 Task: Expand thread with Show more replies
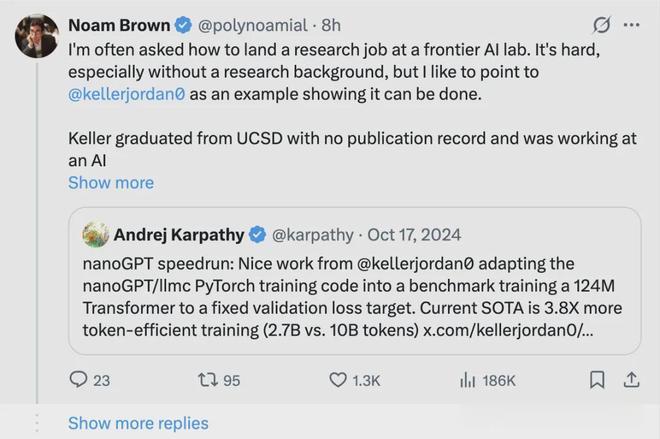tap(138, 423)
